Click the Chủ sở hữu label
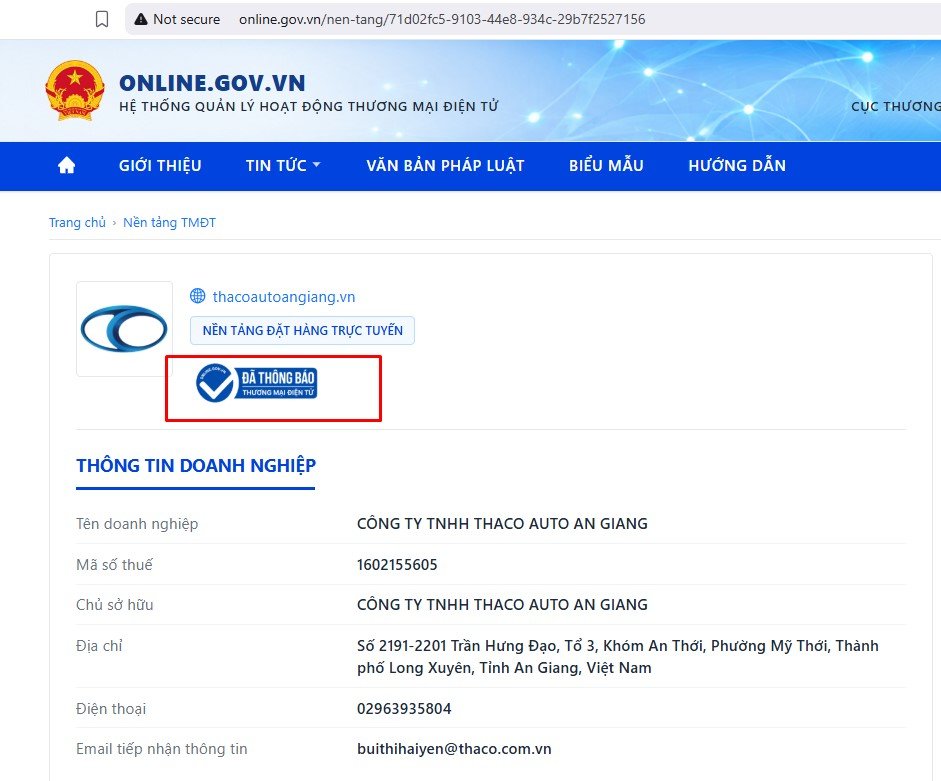 (115, 605)
